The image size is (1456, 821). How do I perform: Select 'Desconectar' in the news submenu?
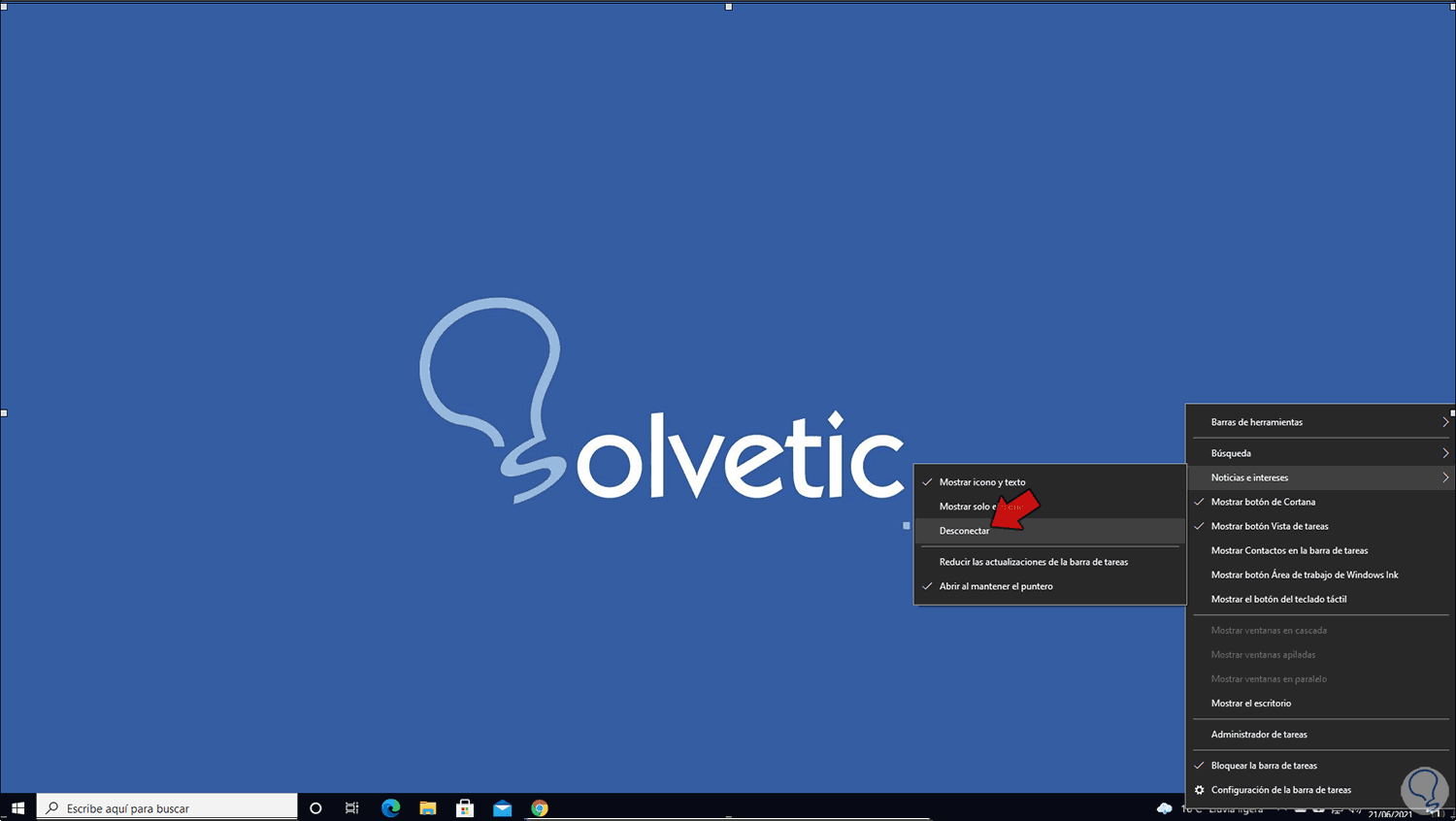(x=1050, y=531)
